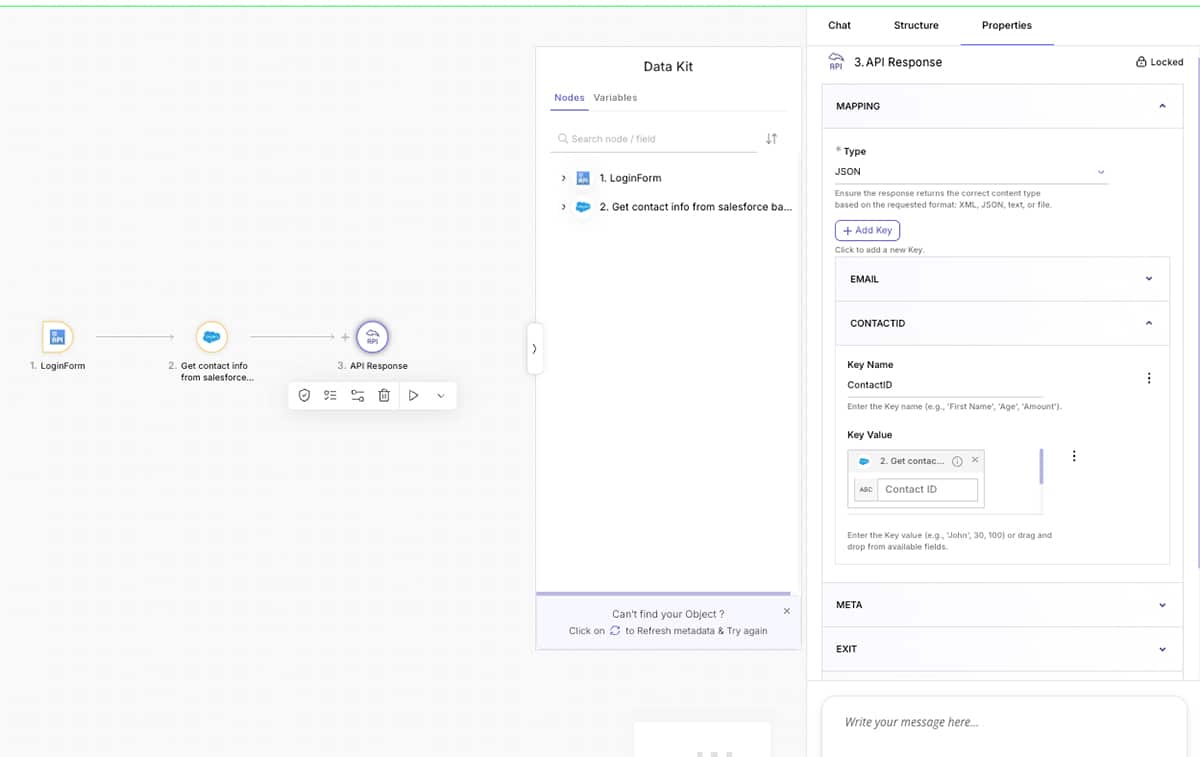Image resolution: width=1200 pixels, height=757 pixels.
Task: Click the Salesforce icon in Data Kit list
Action: [583, 207]
